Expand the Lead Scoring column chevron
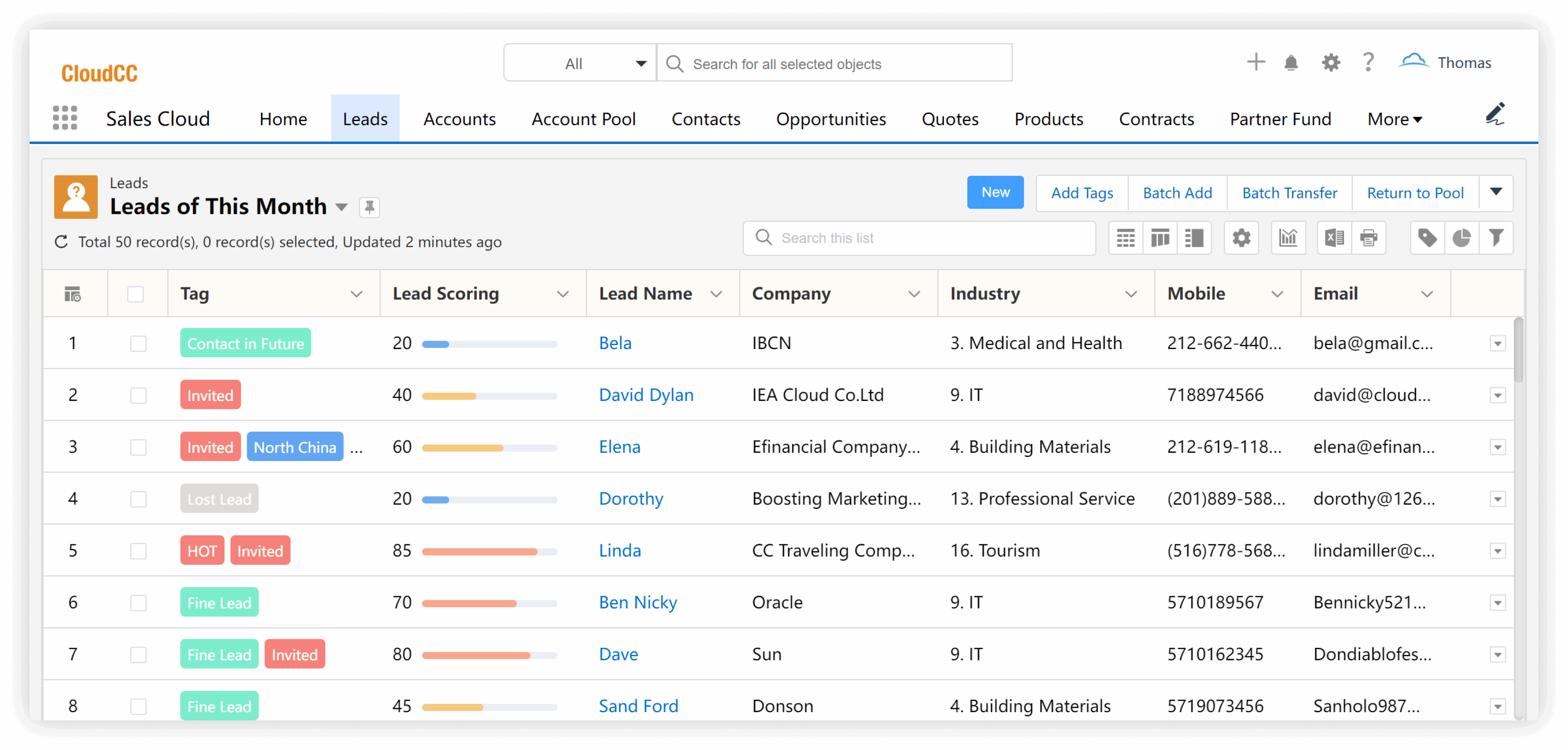Viewport: 1568px width, 750px height. click(x=562, y=294)
